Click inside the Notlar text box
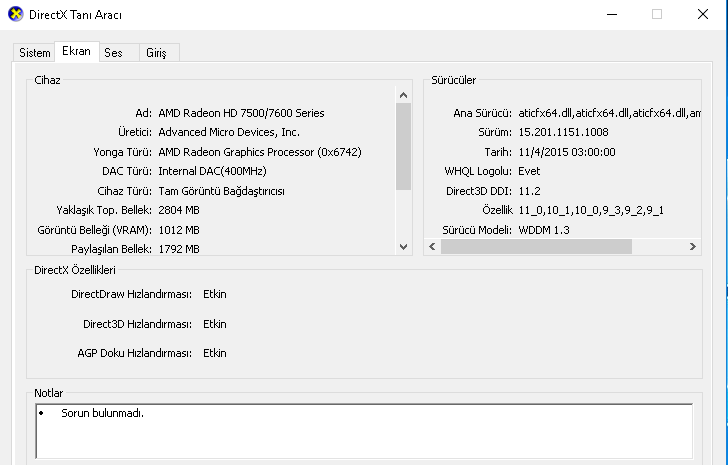 coord(364,431)
